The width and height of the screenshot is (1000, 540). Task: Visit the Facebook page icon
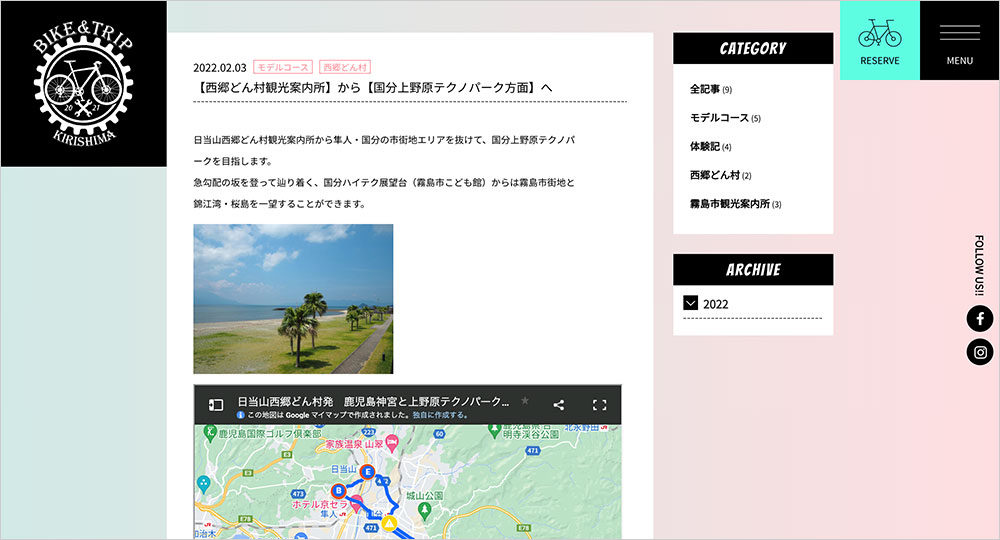(980, 319)
